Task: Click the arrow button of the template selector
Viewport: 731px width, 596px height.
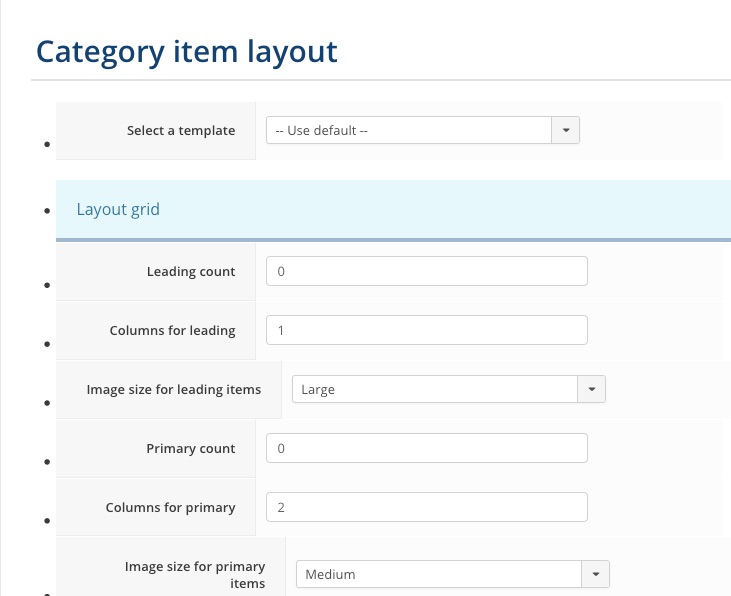Action: (566, 130)
